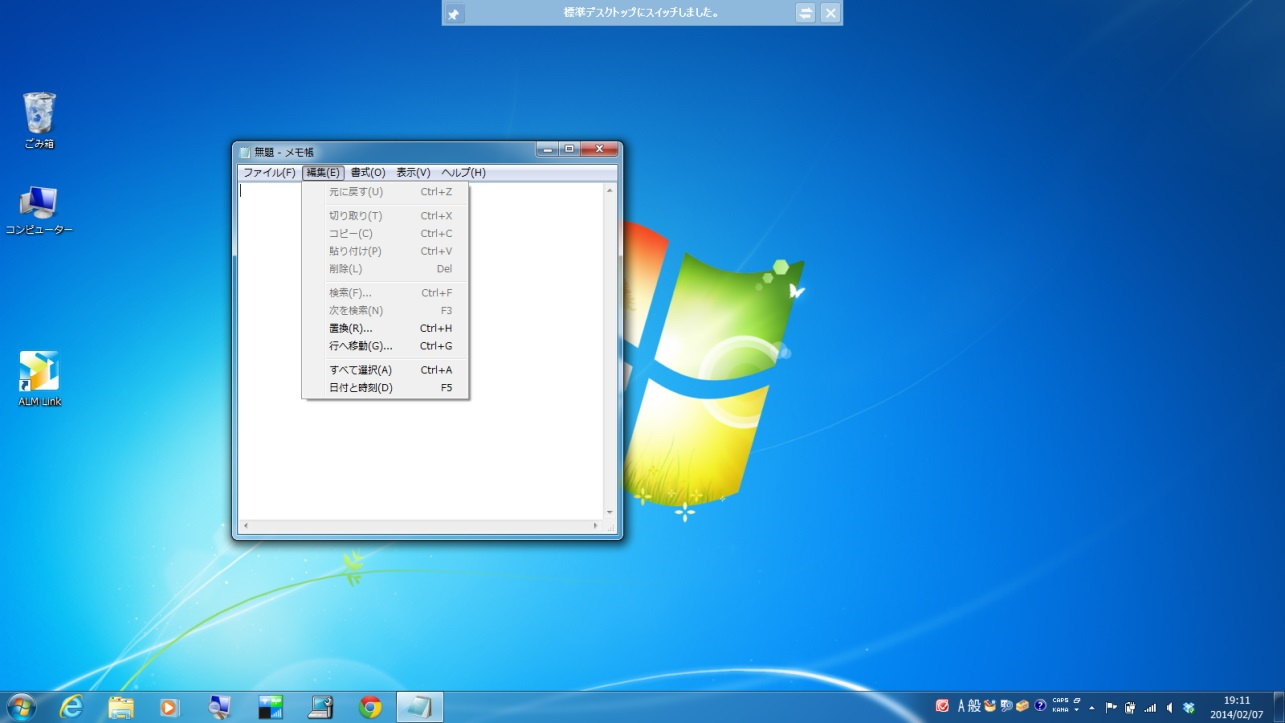Click the IME help question mark icon
This screenshot has height=723, width=1285.
click(x=1040, y=706)
